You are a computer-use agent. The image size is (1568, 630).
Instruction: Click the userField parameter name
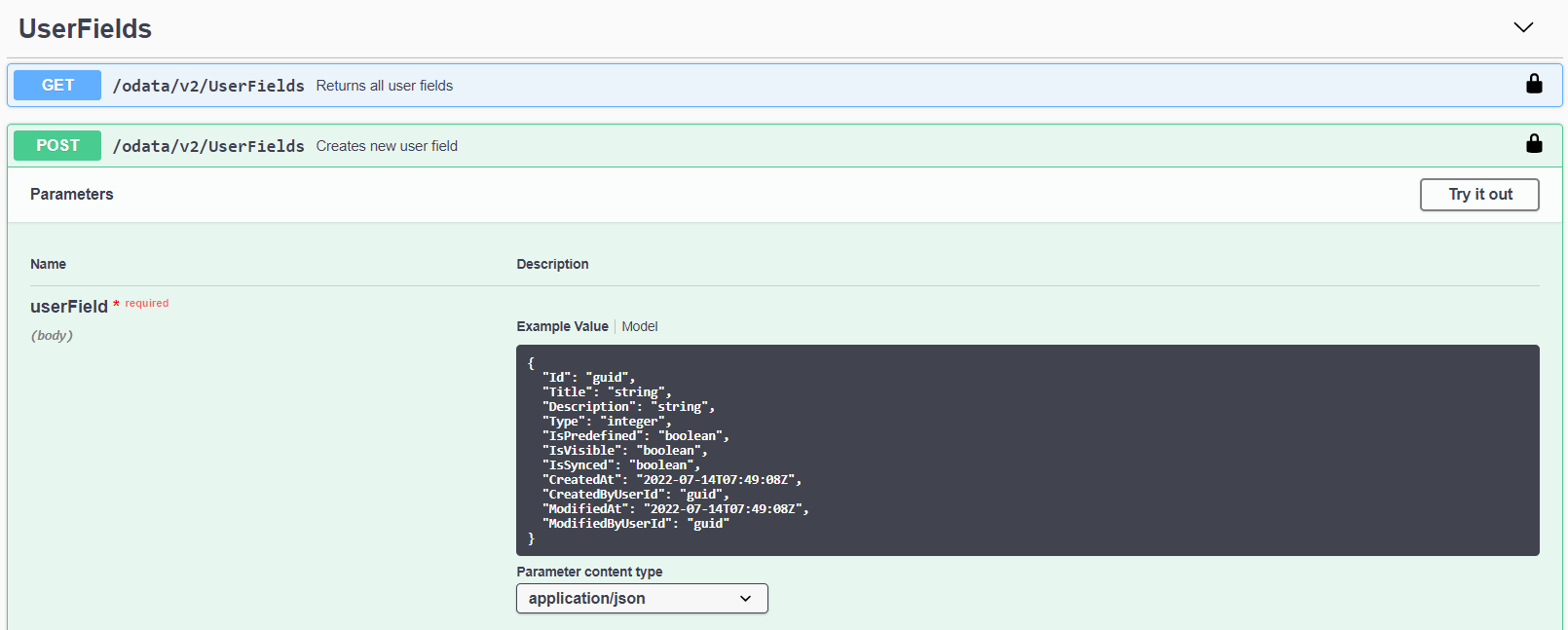(69, 307)
